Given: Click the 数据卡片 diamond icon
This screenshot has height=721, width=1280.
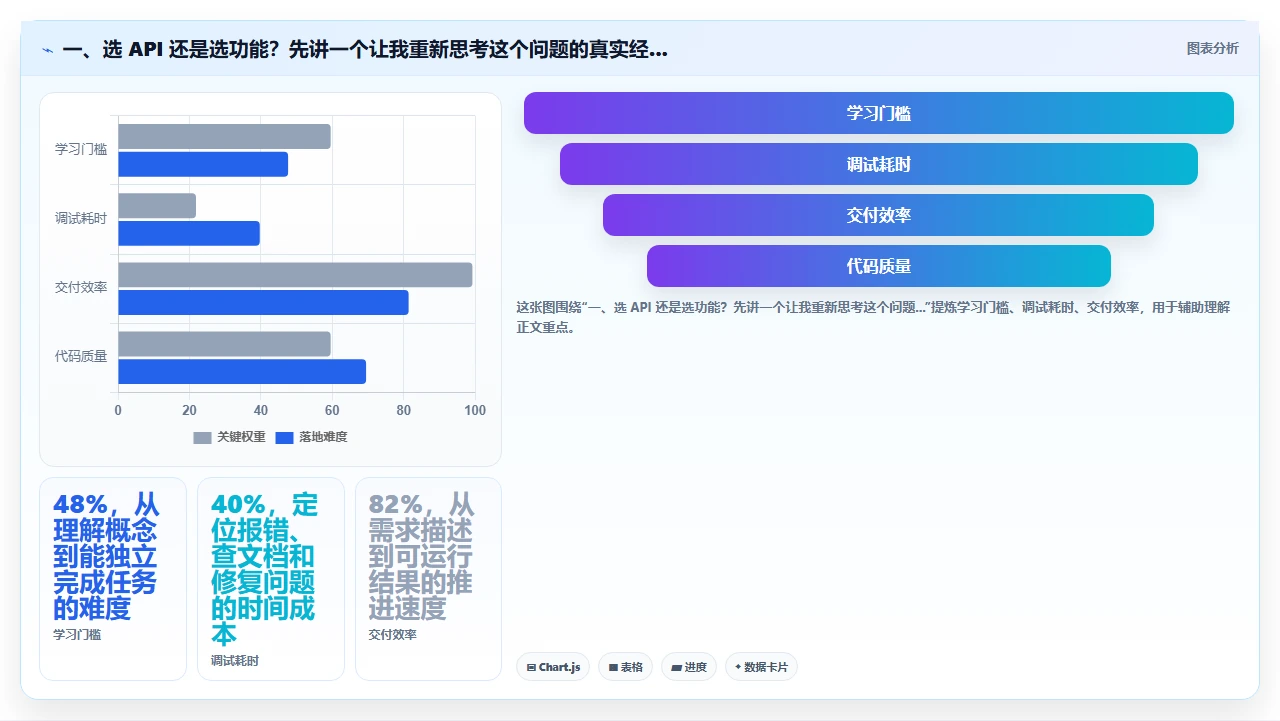Looking at the screenshot, I should pyautogui.click(x=738, y=667).
